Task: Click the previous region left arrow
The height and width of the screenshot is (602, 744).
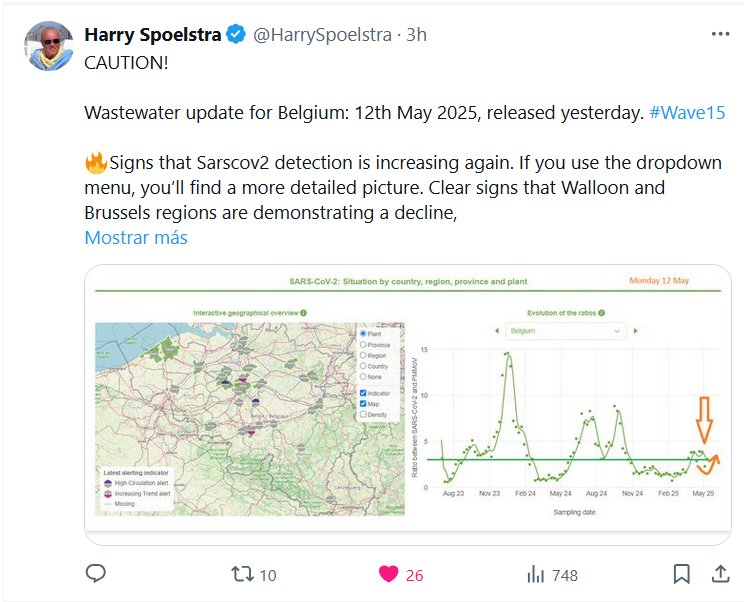Action: (497, 331)
